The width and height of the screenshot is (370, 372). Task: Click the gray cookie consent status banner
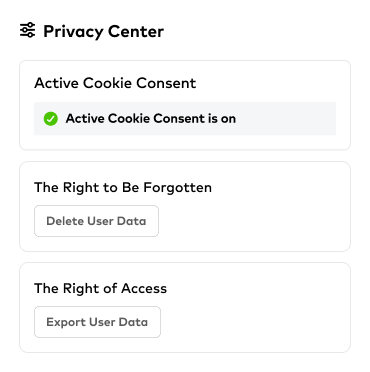click(x=185, y=119)
